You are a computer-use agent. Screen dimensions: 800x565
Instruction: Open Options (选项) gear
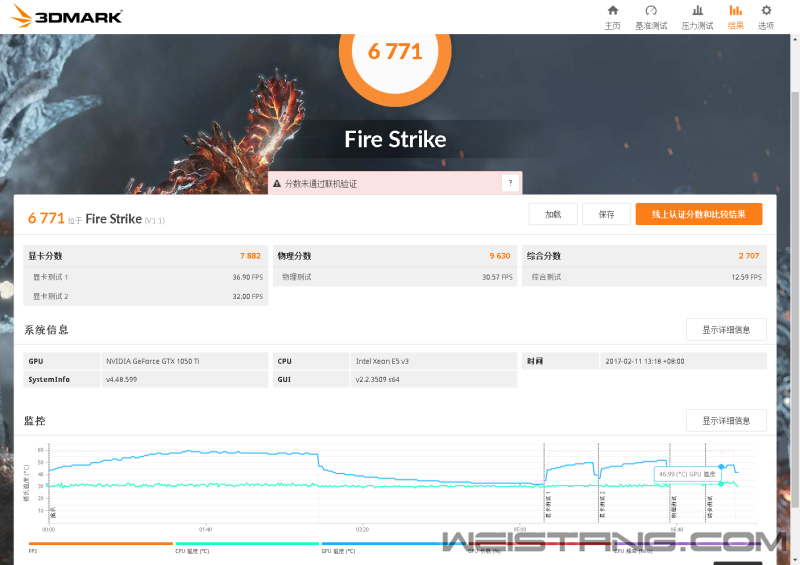[x=766, y=17]
